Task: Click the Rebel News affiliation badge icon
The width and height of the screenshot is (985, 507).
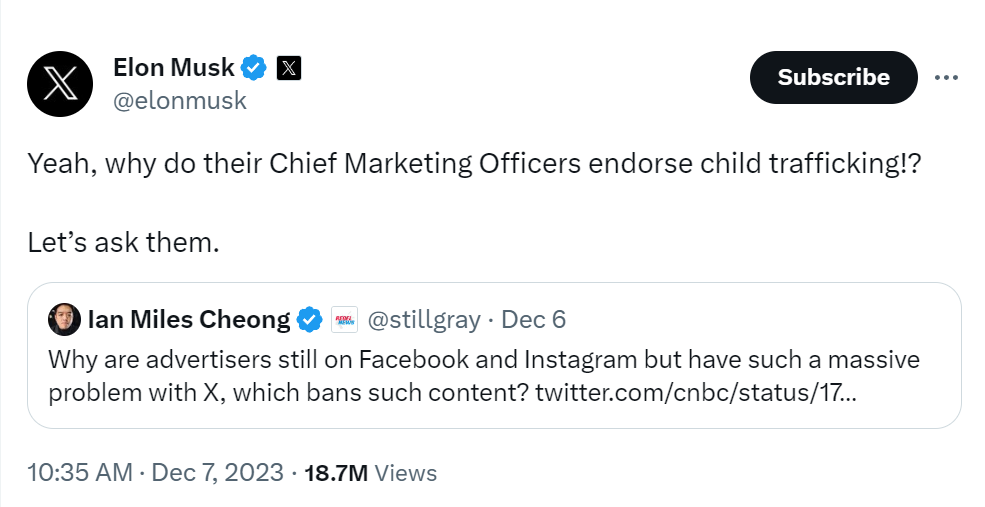Action: [344, 319]
